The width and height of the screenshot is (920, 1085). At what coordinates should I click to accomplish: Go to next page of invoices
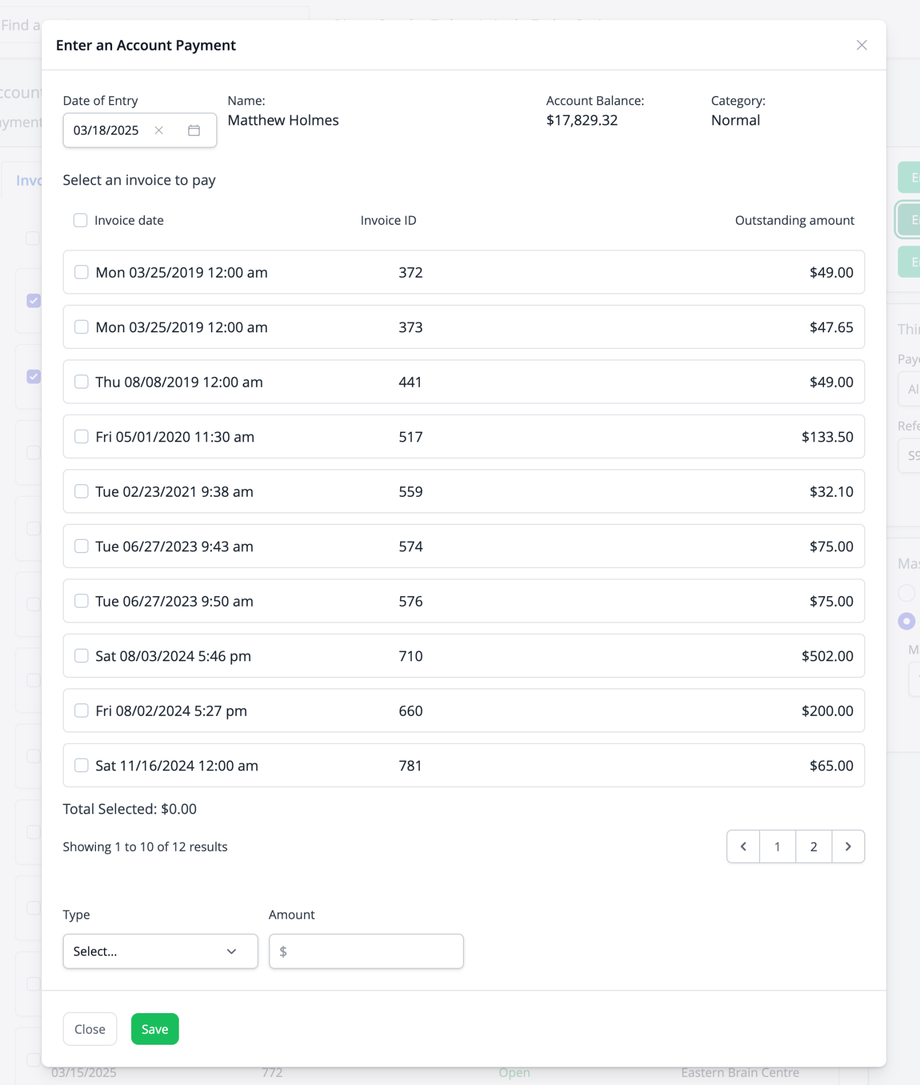click(x=848, y=847)
